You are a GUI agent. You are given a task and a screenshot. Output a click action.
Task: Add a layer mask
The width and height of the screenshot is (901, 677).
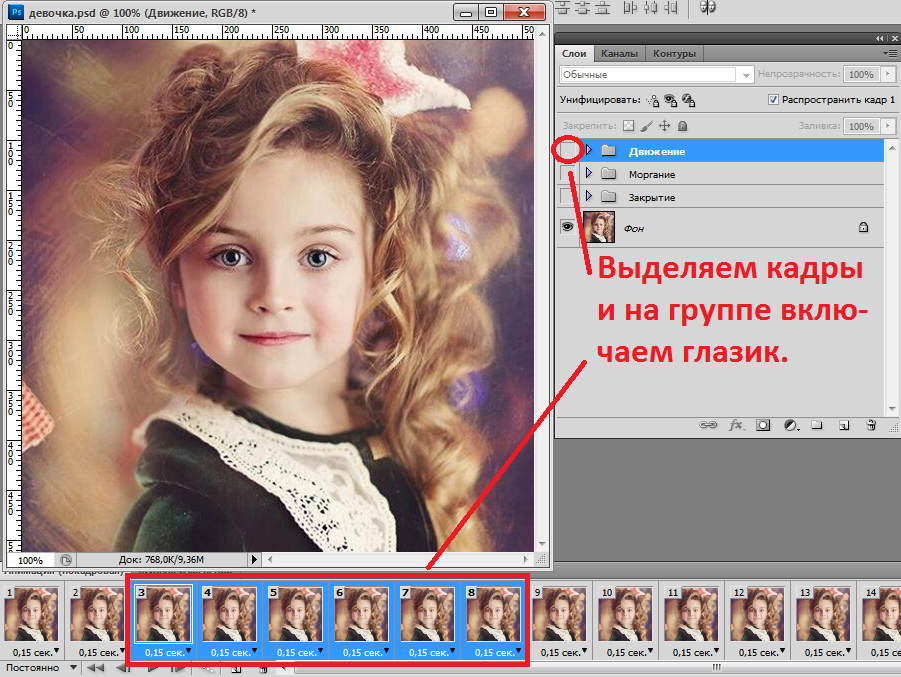pos(763,425)
